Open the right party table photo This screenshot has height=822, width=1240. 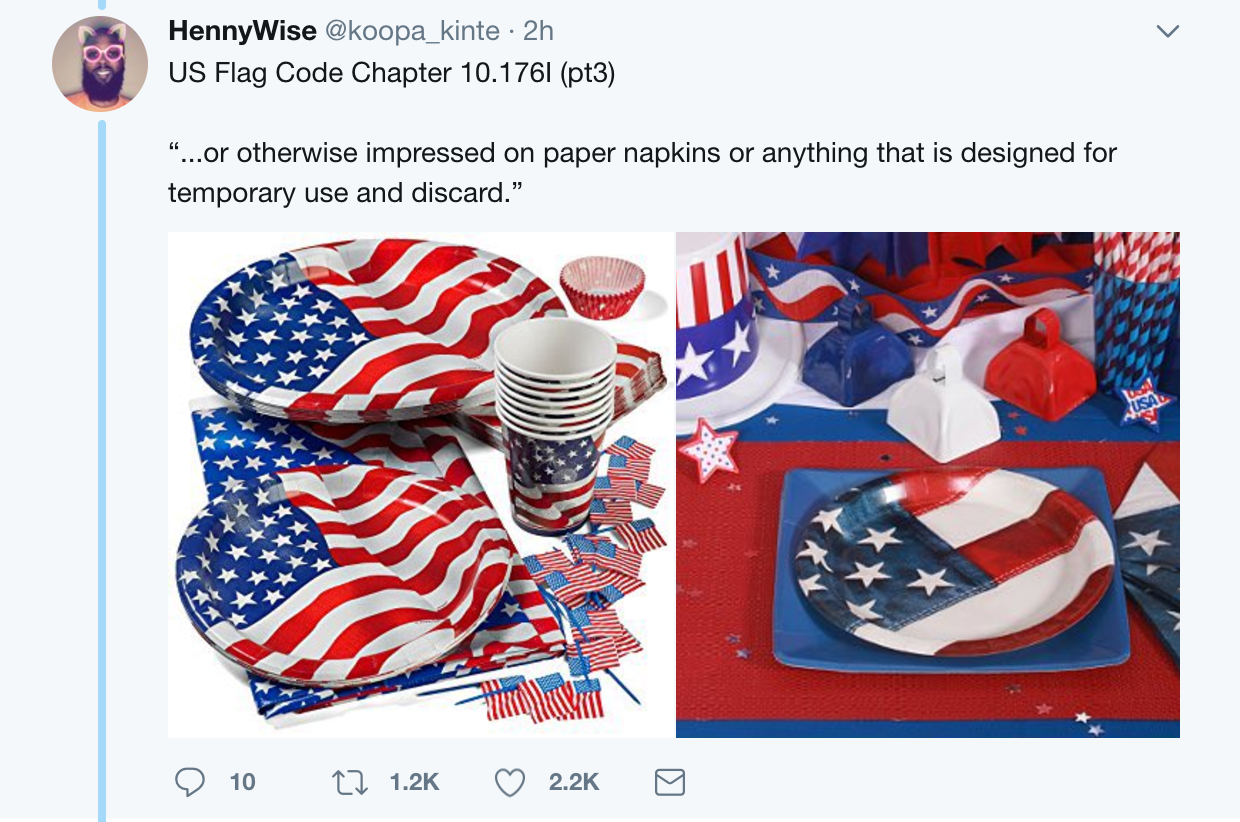pos(927,485)
